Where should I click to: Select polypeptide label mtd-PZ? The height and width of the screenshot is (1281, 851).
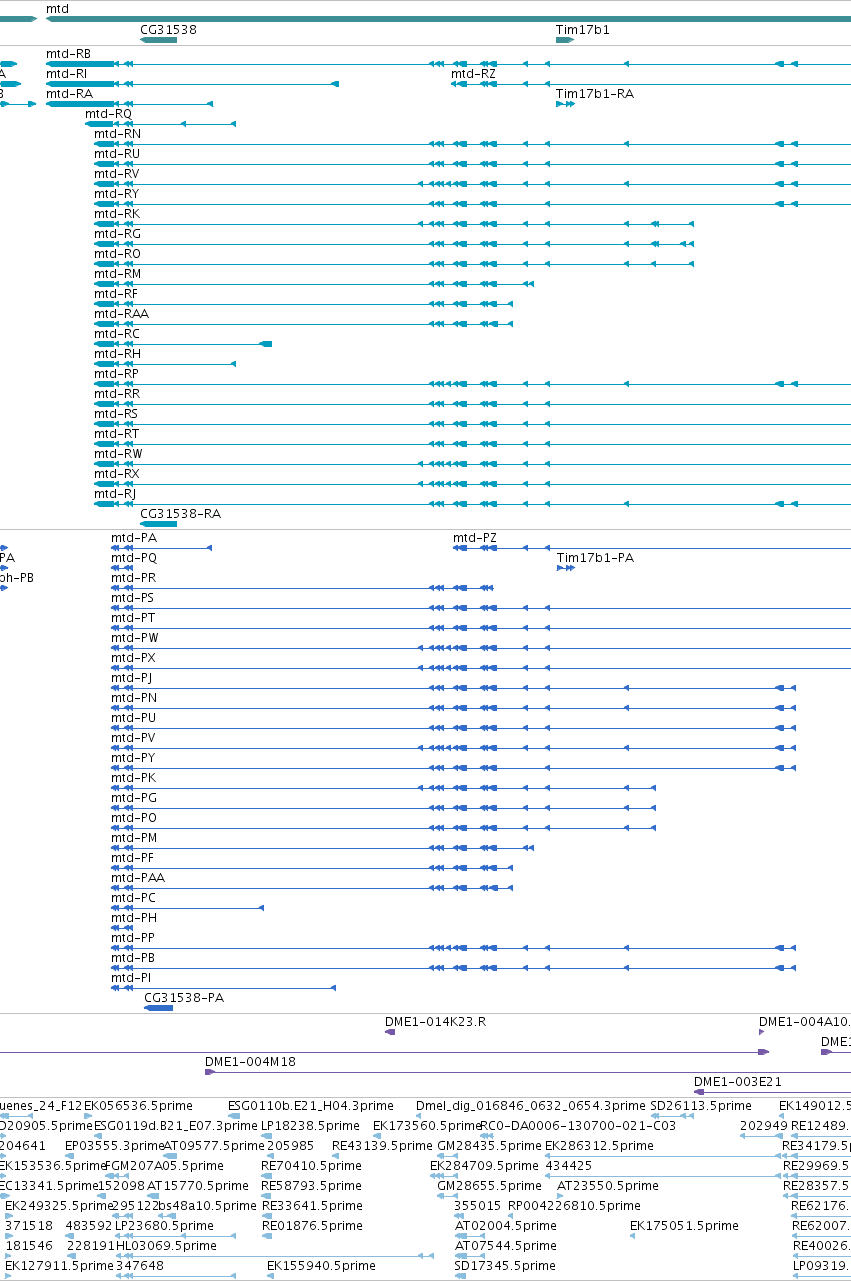coord(475,537)
